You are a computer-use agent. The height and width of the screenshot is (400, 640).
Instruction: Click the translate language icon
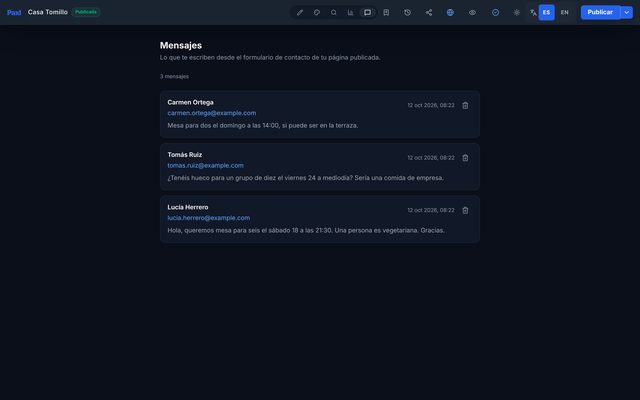533,12
